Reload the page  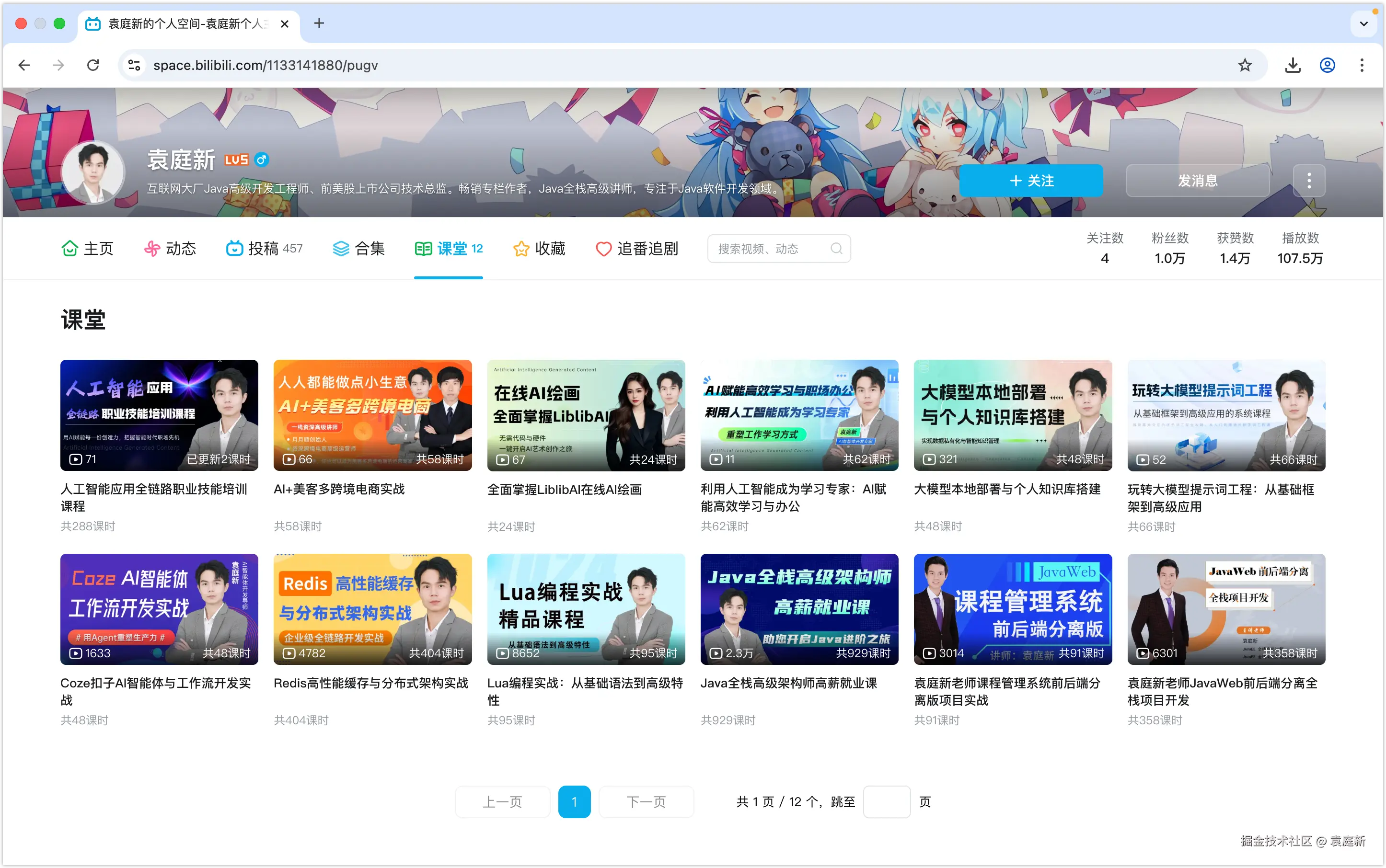coord(93,65)
